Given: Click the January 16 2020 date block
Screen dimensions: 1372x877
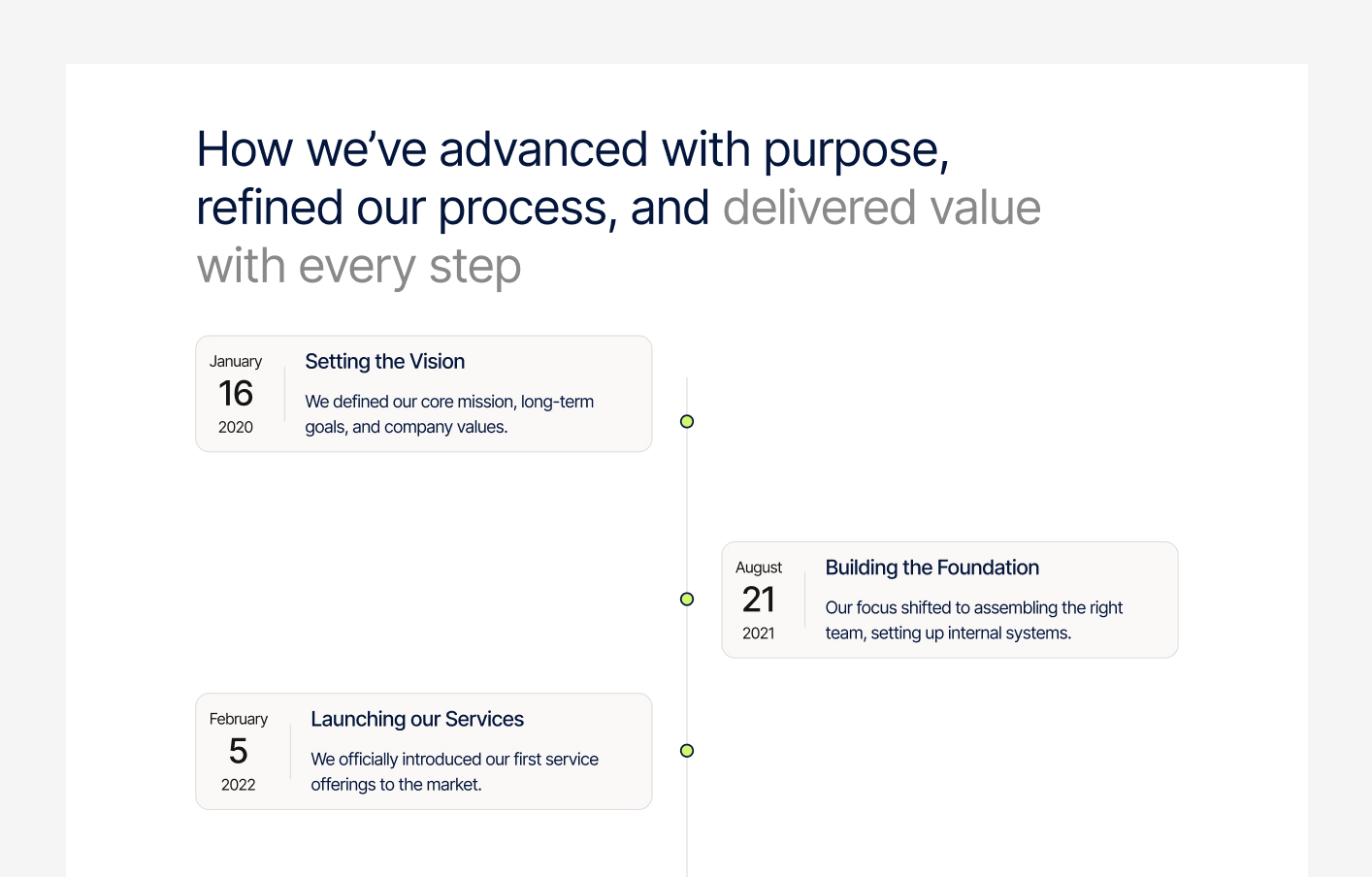Looking at the screenshot, I should 236,393.
